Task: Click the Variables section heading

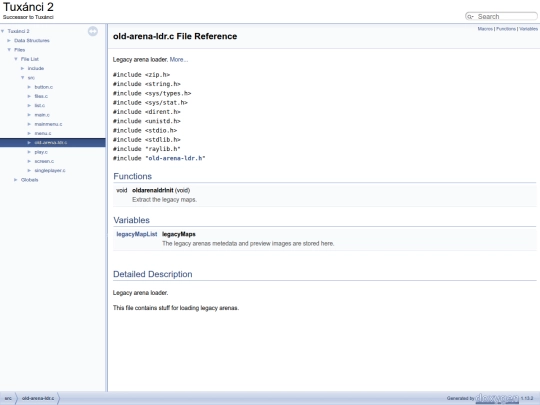Action: point(132,220)
